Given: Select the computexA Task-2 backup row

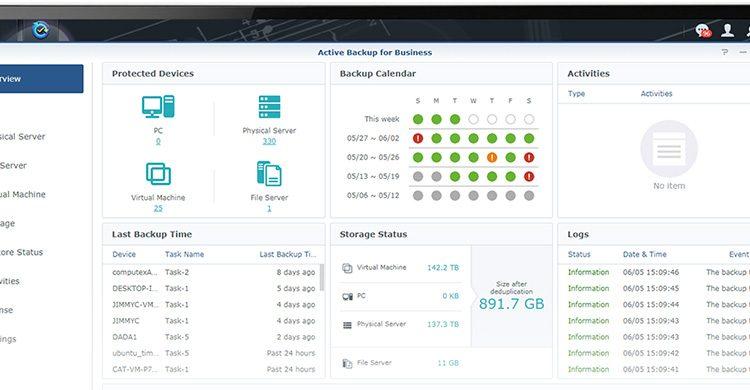Looking at the screenshot, I should tap(213, 272).
